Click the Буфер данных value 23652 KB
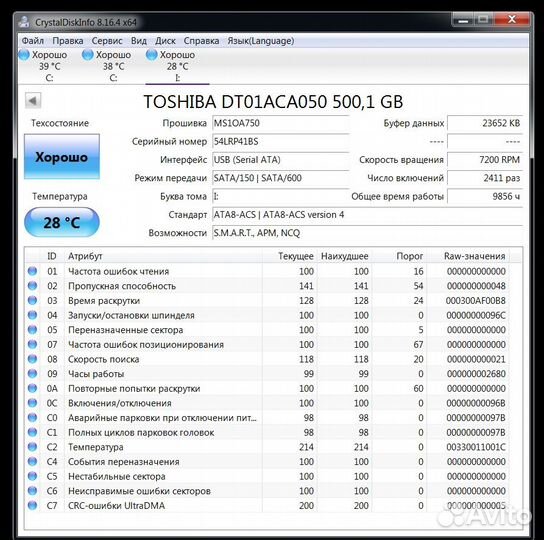Viewport: 544px width, 540px height. click(485, 123)
